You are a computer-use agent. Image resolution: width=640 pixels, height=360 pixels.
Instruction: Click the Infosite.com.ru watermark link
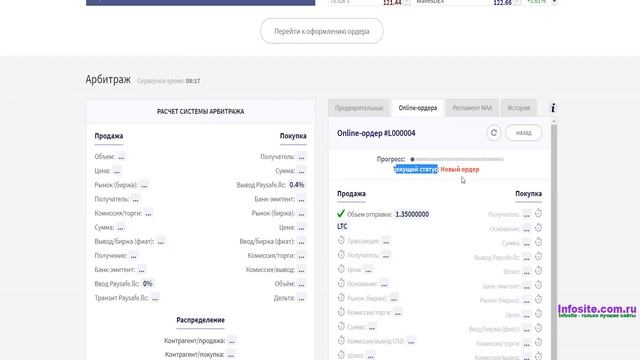597,311
